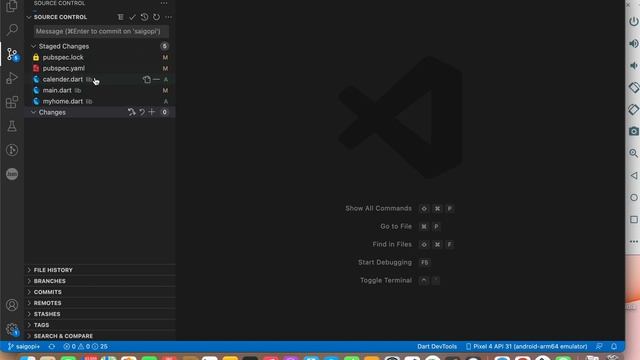This screenshot has width=640, height=360.
Task: Open More Actions in Source Control toolbar
Action: click(x=169, y=17)
